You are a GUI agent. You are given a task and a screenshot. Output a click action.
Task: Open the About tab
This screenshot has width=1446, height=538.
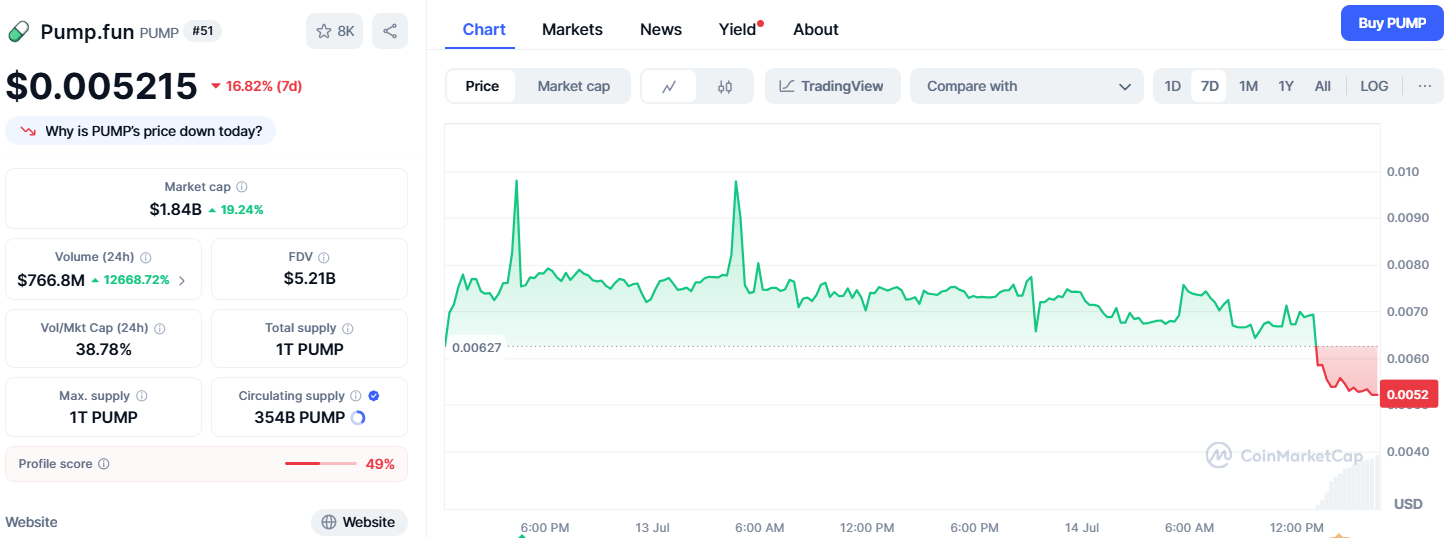pos(816,29)
